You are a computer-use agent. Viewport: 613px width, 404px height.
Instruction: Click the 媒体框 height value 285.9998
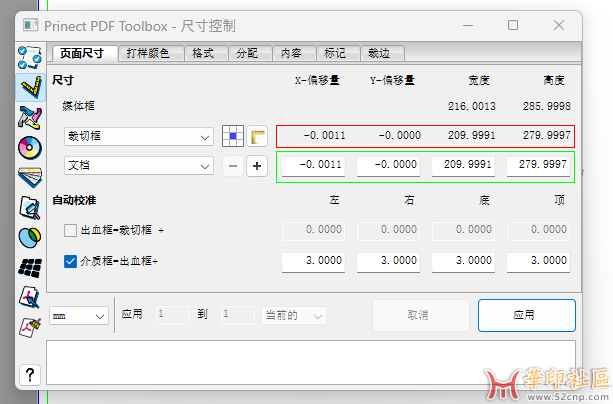point(547,106)
